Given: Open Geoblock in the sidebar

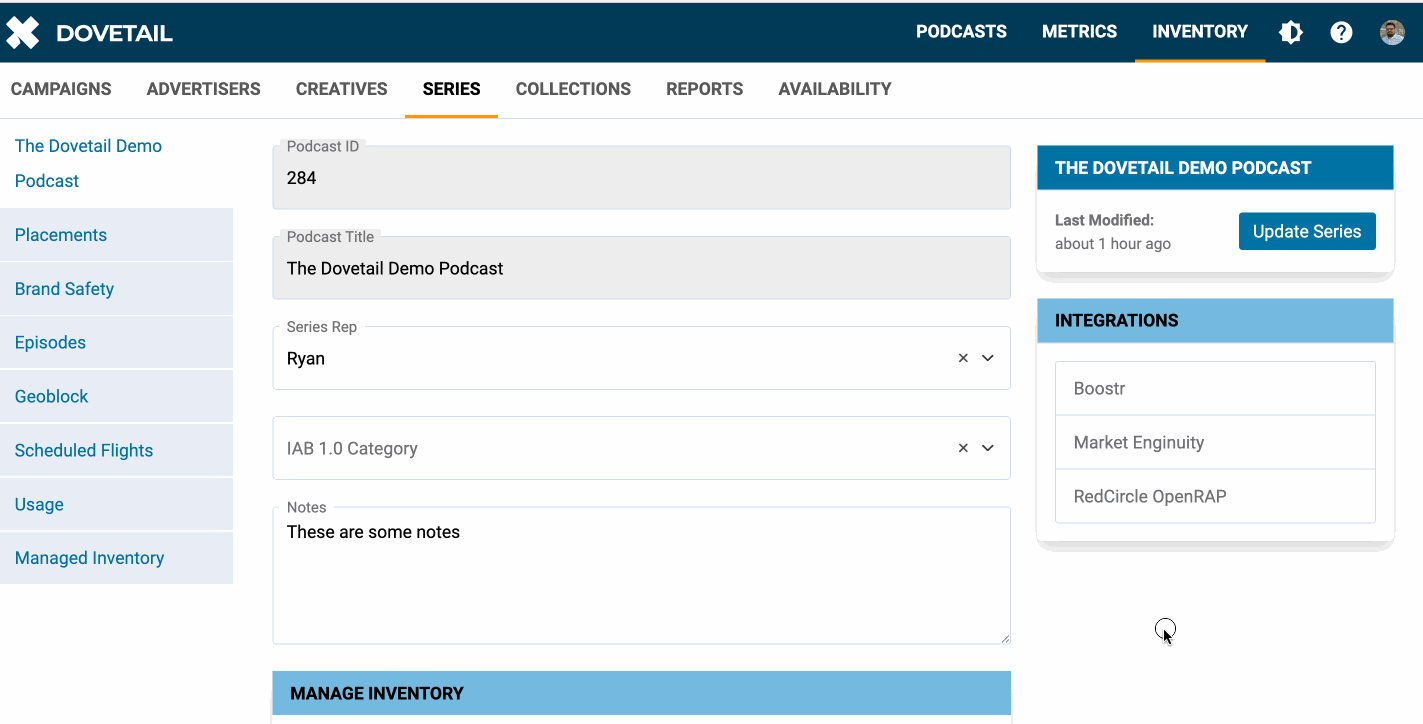Looking at the screenshot, I should [x=116, y=397].
